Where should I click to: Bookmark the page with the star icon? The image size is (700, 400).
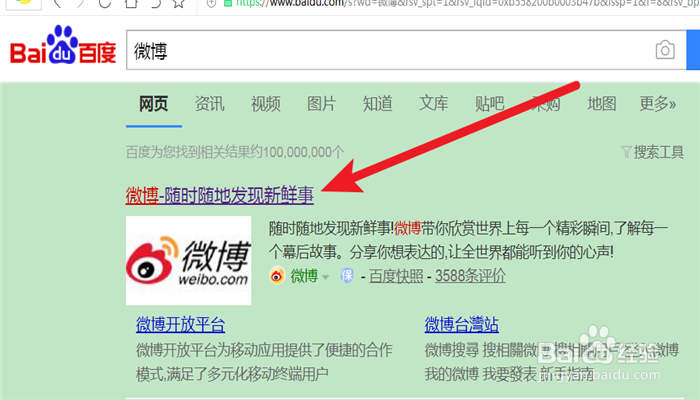179,4
